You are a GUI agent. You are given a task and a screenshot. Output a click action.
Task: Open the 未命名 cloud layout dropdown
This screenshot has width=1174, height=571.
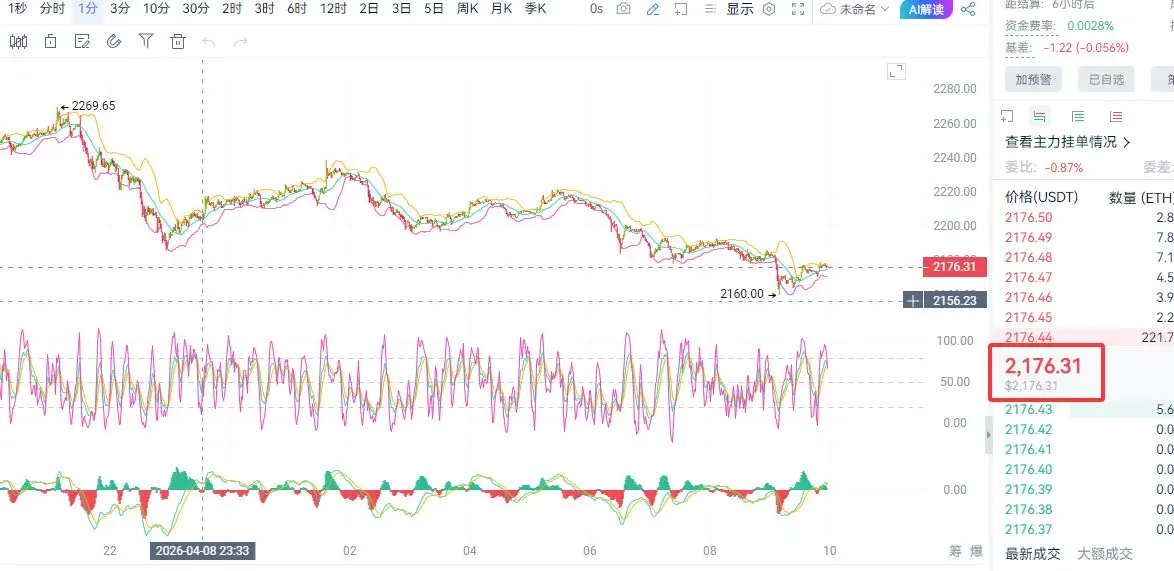[854, 9]
